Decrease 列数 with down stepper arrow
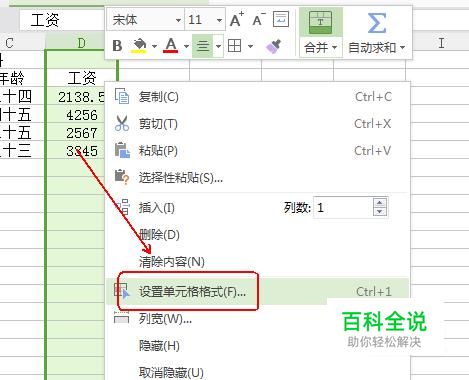Screen dimensions: 469x380 click(x=380, y=212)
